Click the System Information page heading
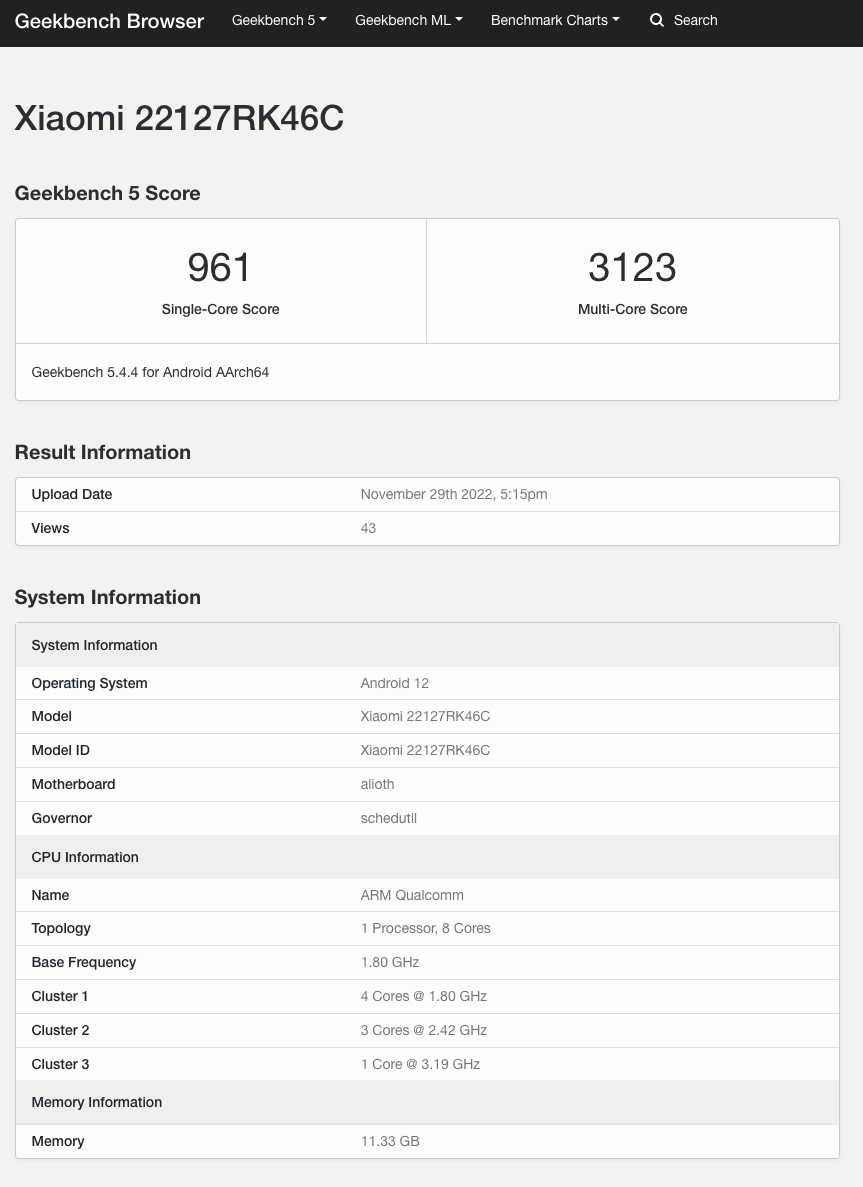863x1187 pixels. tap(107, 597)
